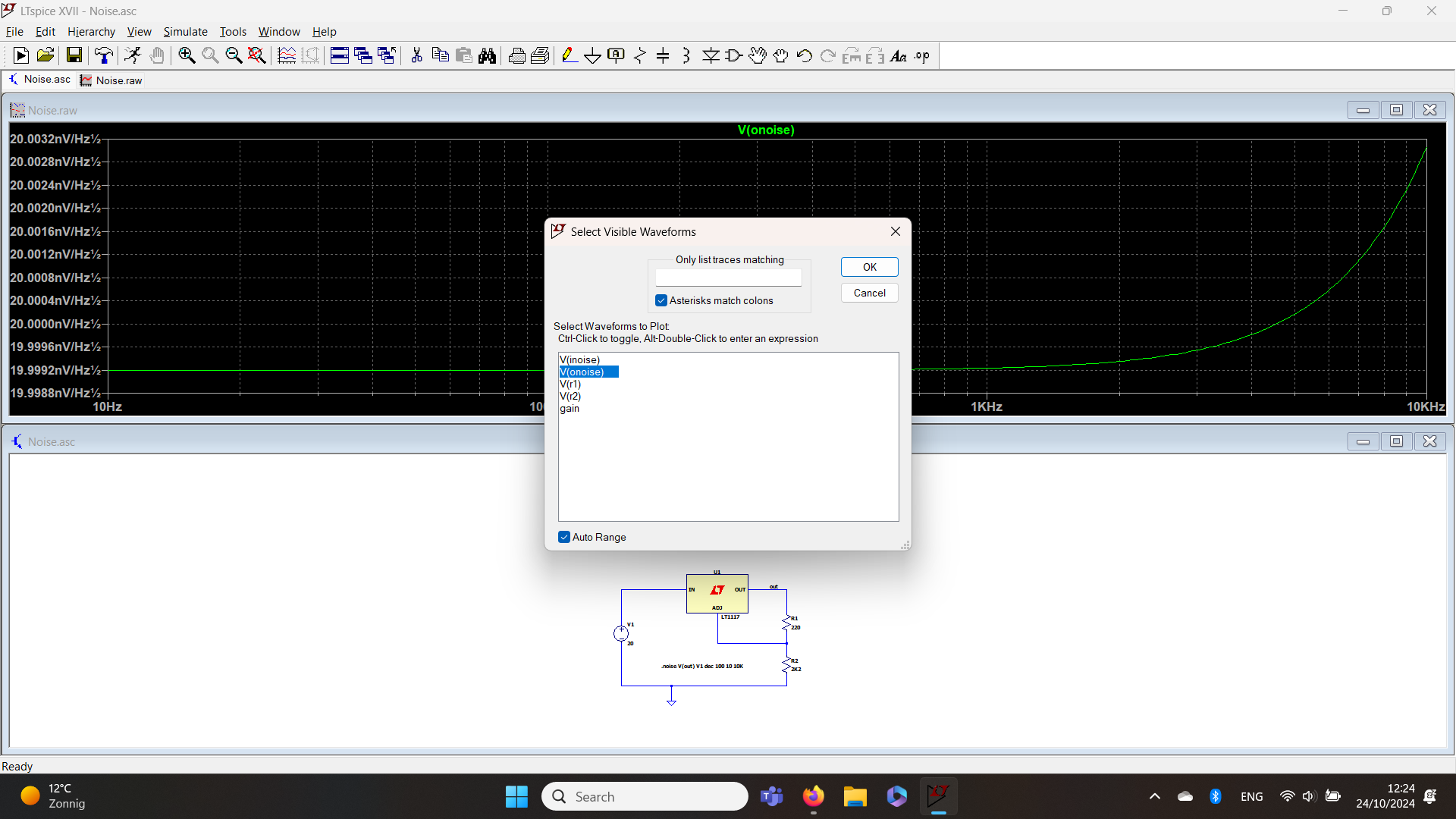Image resolution: width=1456 pixels, height=819 pixels.
Task: Click the New Schematic toolbar icon
Action: click(21, 55)
